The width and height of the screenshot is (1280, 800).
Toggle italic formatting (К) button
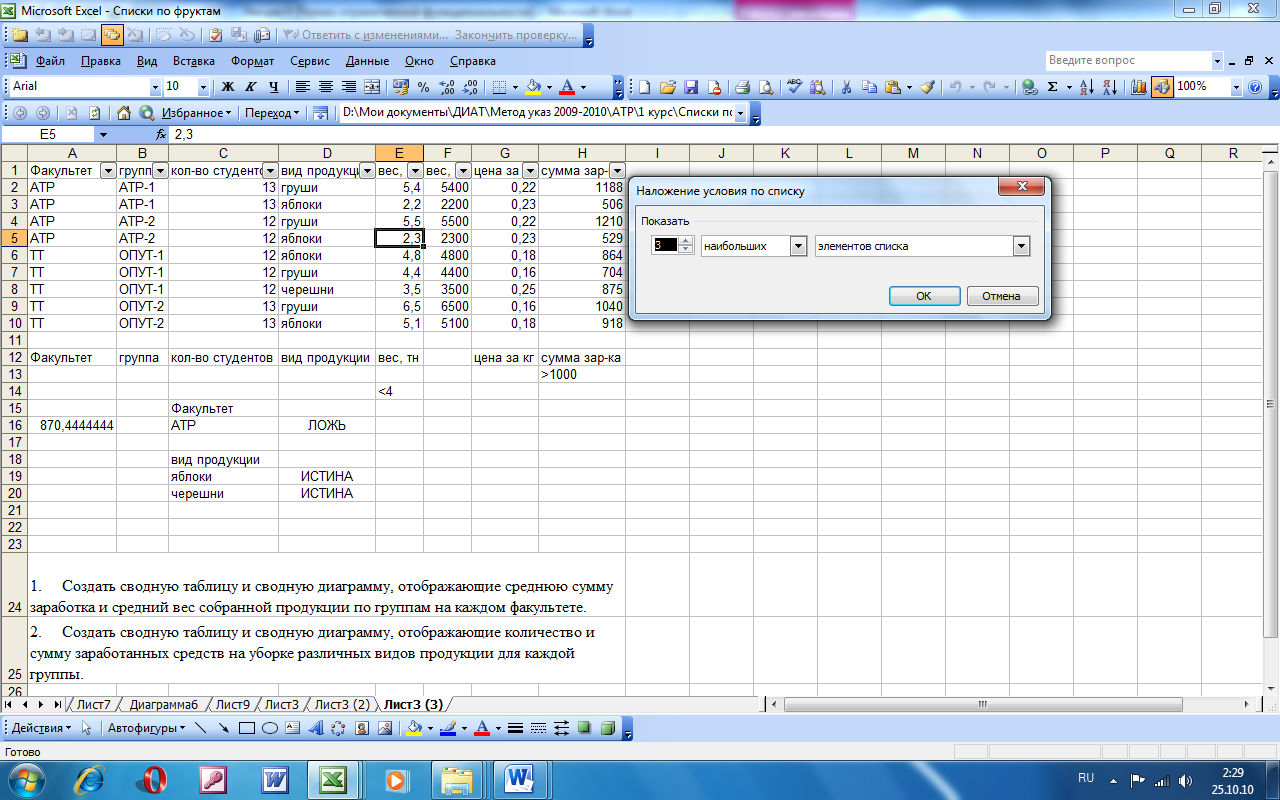click(249, 87)
